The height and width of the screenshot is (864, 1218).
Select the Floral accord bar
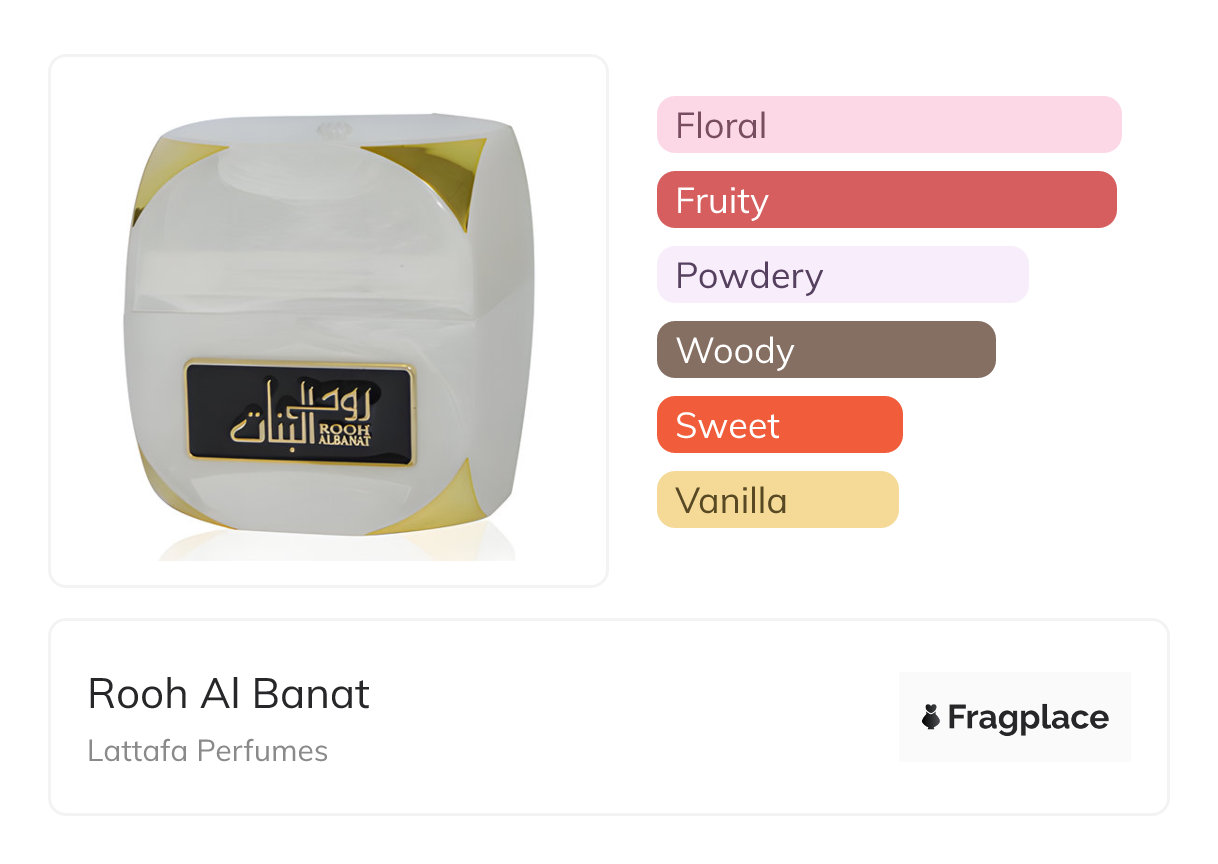888,125
